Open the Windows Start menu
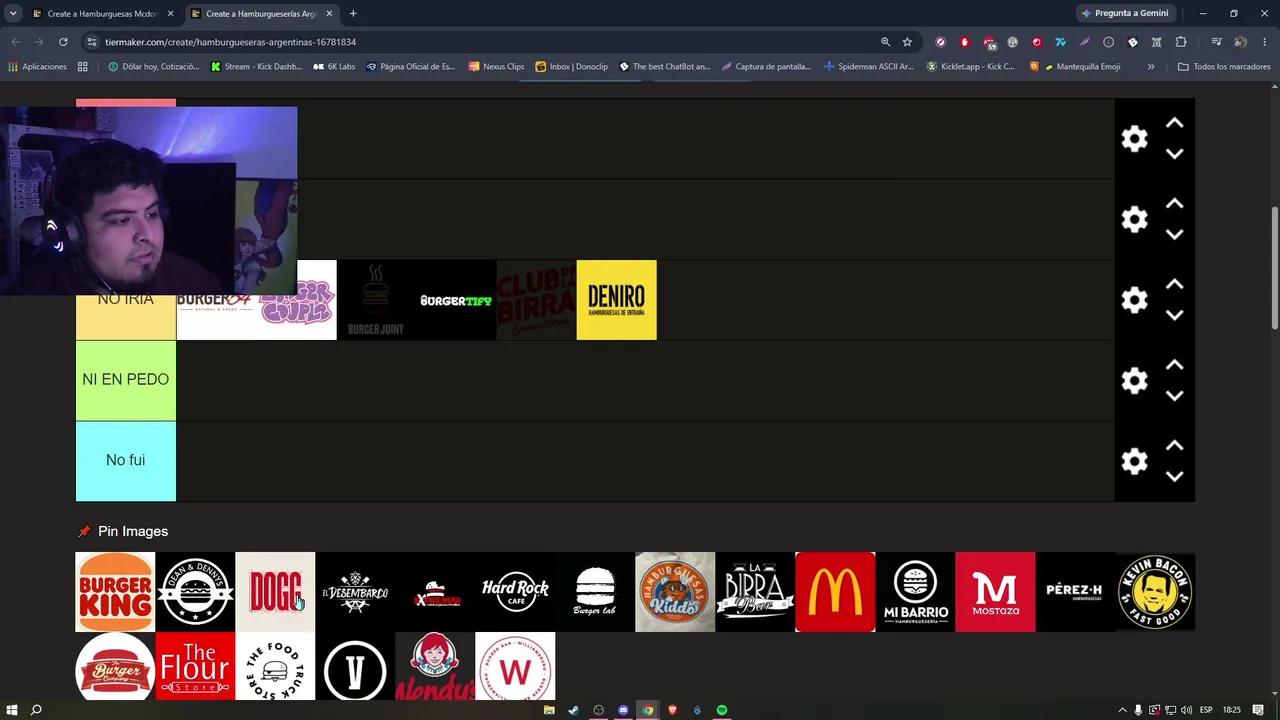Viewport: 1280px width, 720px height. (x=11, y=710)
